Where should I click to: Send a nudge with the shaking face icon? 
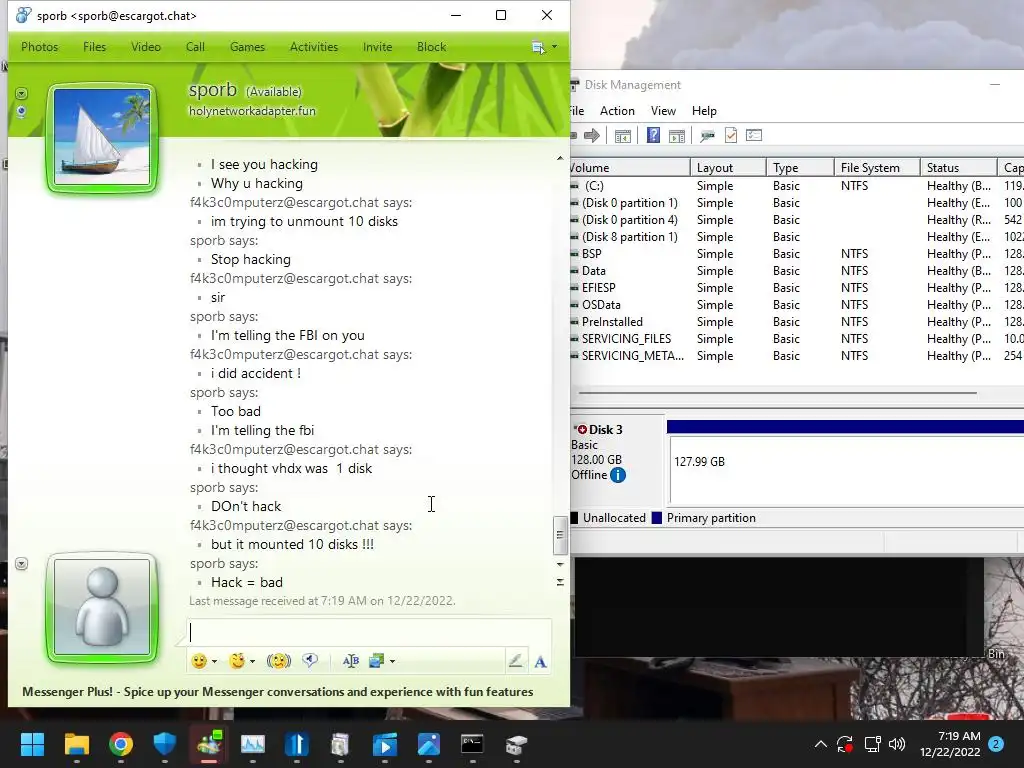279,661
